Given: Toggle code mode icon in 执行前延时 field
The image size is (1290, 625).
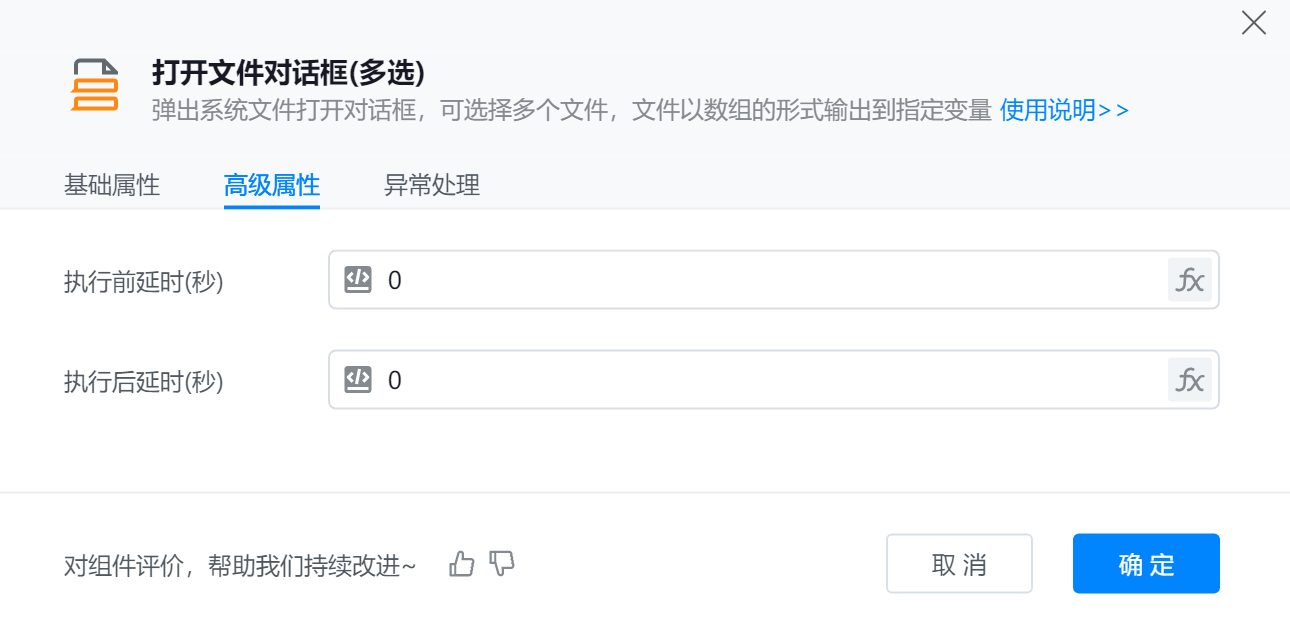Looking at the screenshot, I should 358,280.
